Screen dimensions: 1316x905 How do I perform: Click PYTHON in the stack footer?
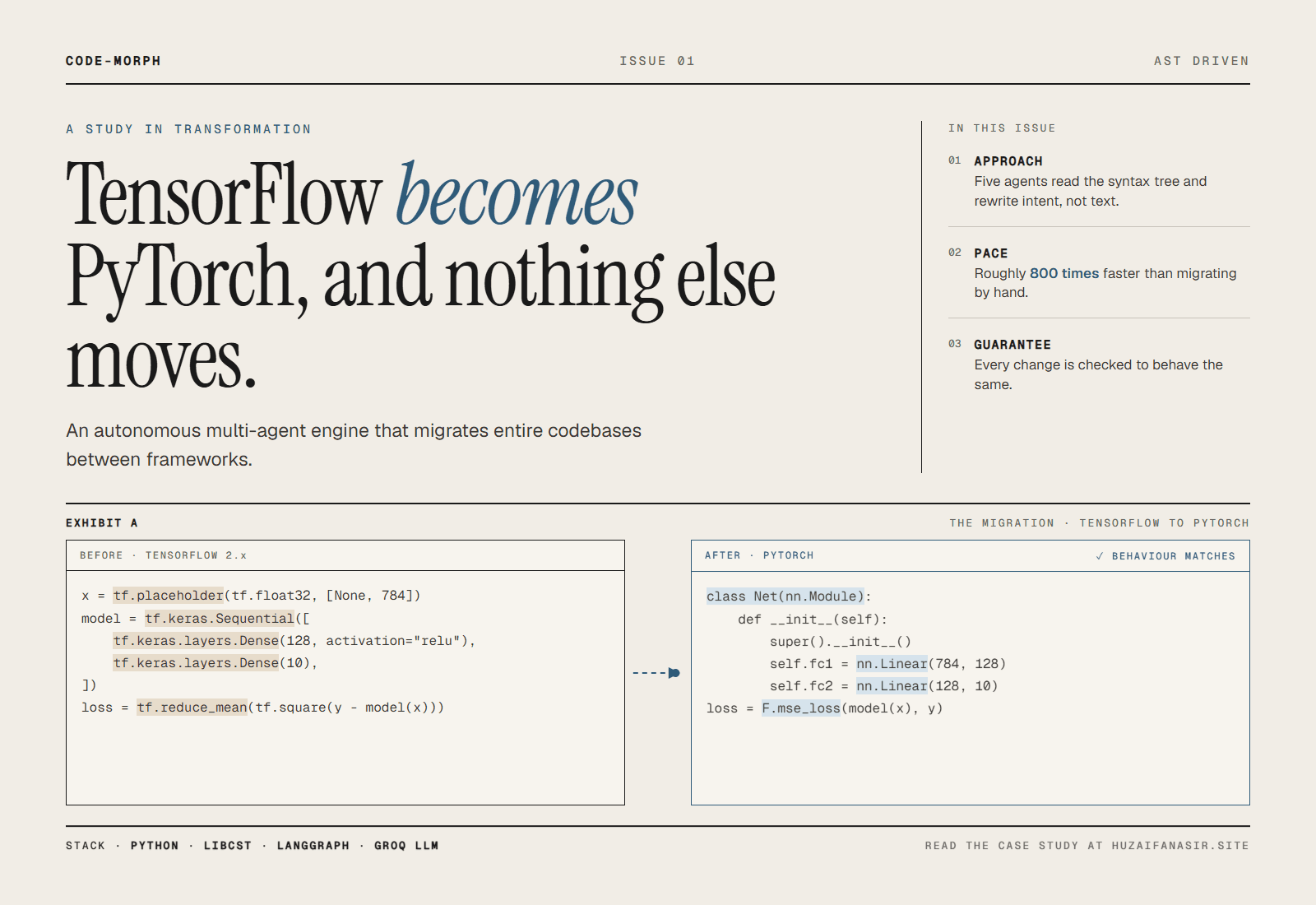pyautogui.click(x=155, y=846)
